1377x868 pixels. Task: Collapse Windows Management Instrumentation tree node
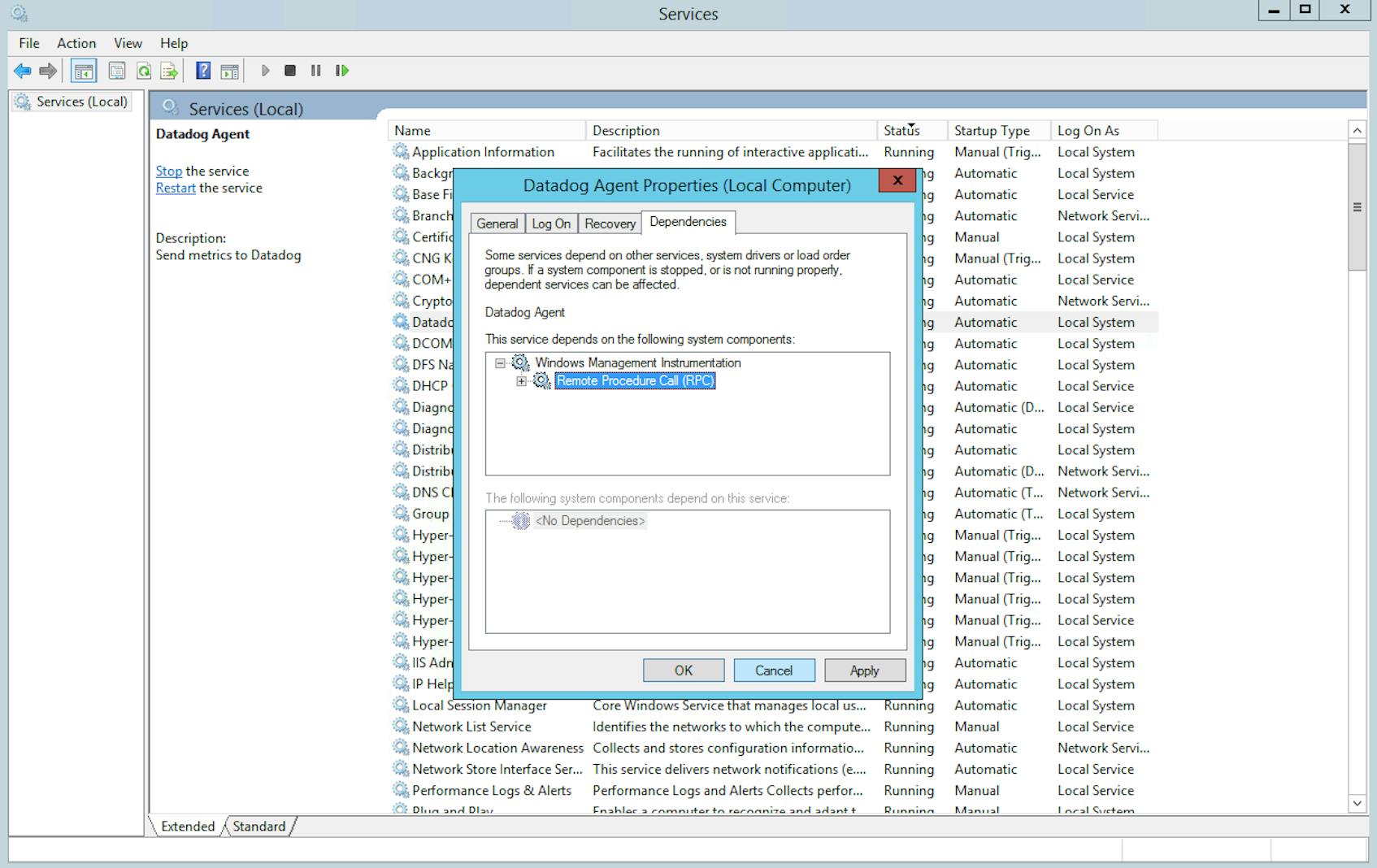click(x=502, y=362)
